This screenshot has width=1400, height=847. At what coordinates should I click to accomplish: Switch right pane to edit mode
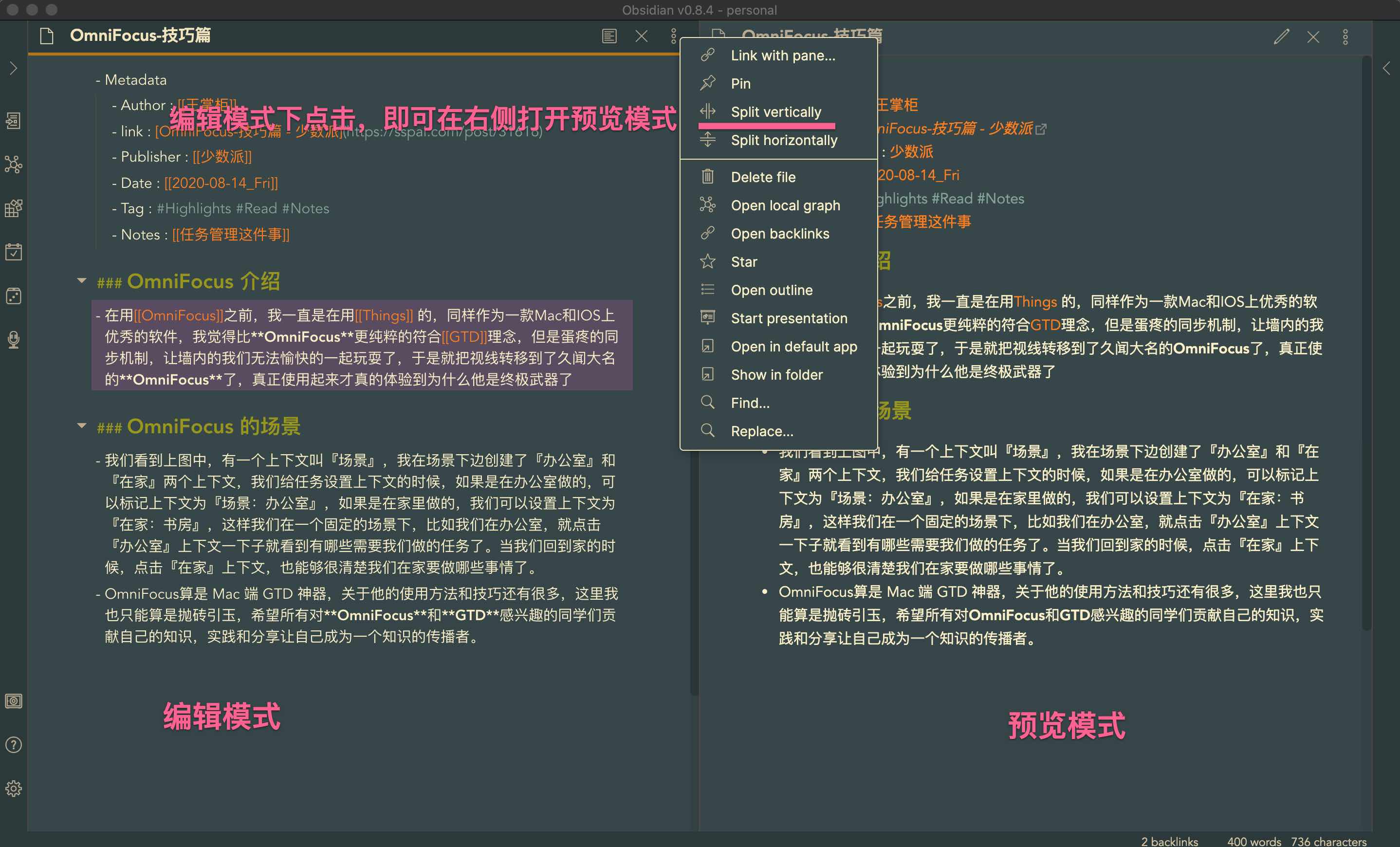(x=1281, y=37)
